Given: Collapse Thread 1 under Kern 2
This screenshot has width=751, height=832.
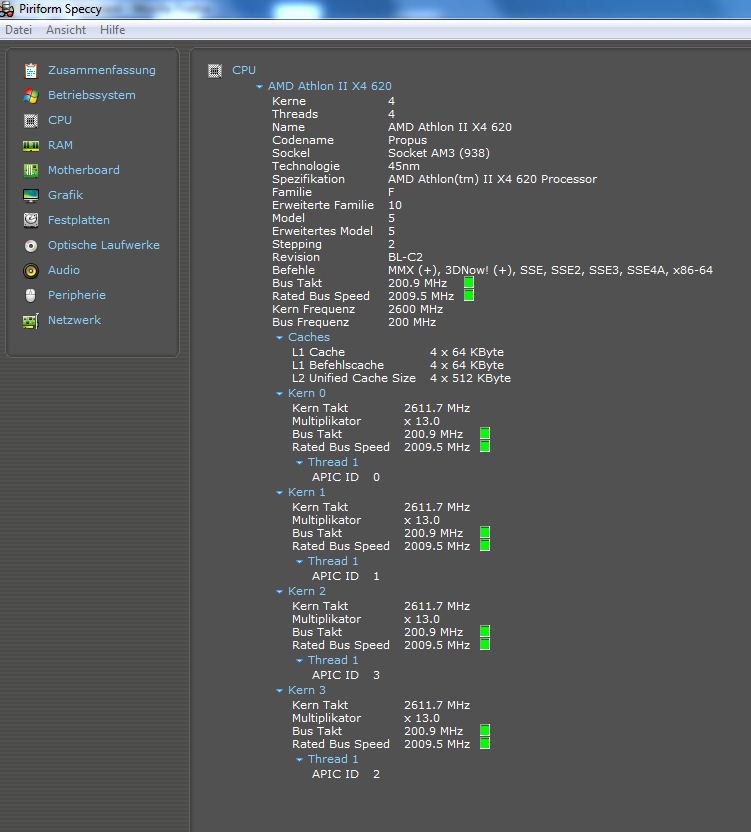Looking at the screenshot, I should (x=299, y=661).
